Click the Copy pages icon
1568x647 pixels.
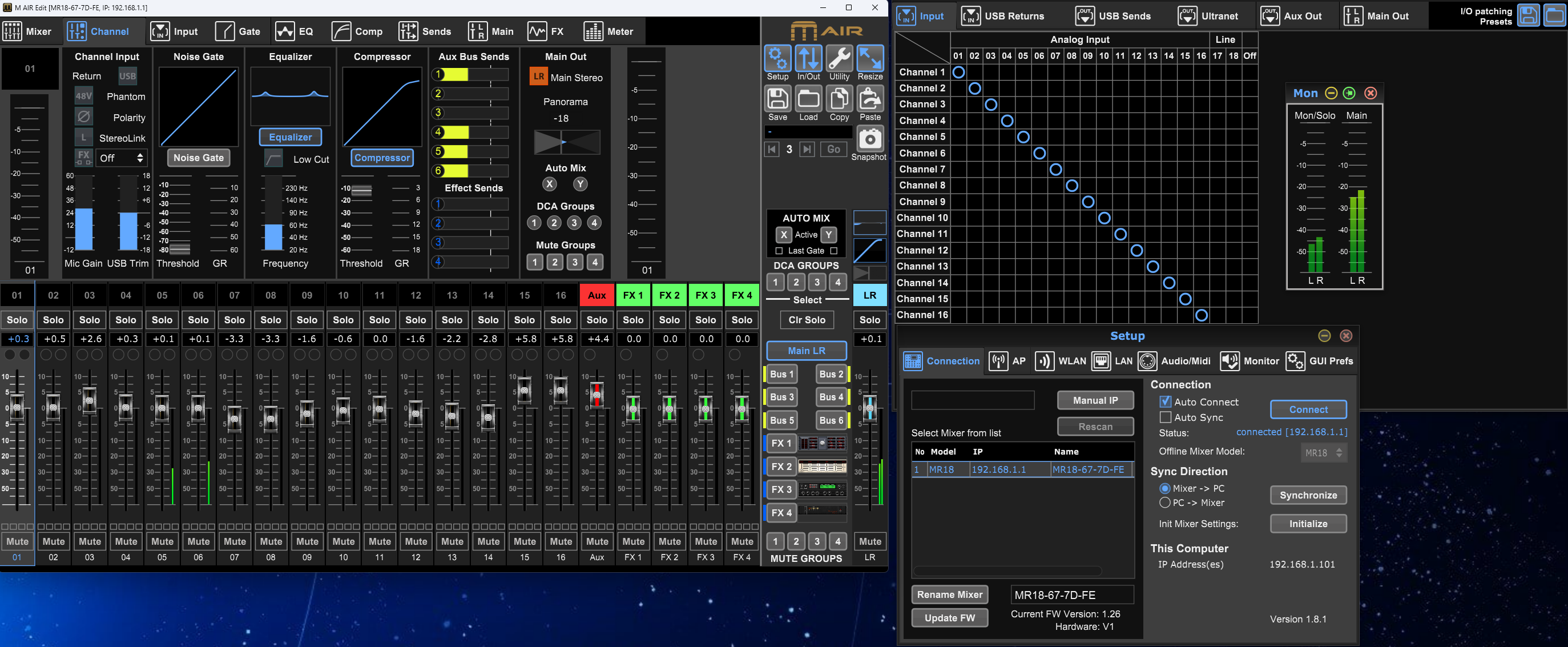pyautogui.click(x=840, y=99)
